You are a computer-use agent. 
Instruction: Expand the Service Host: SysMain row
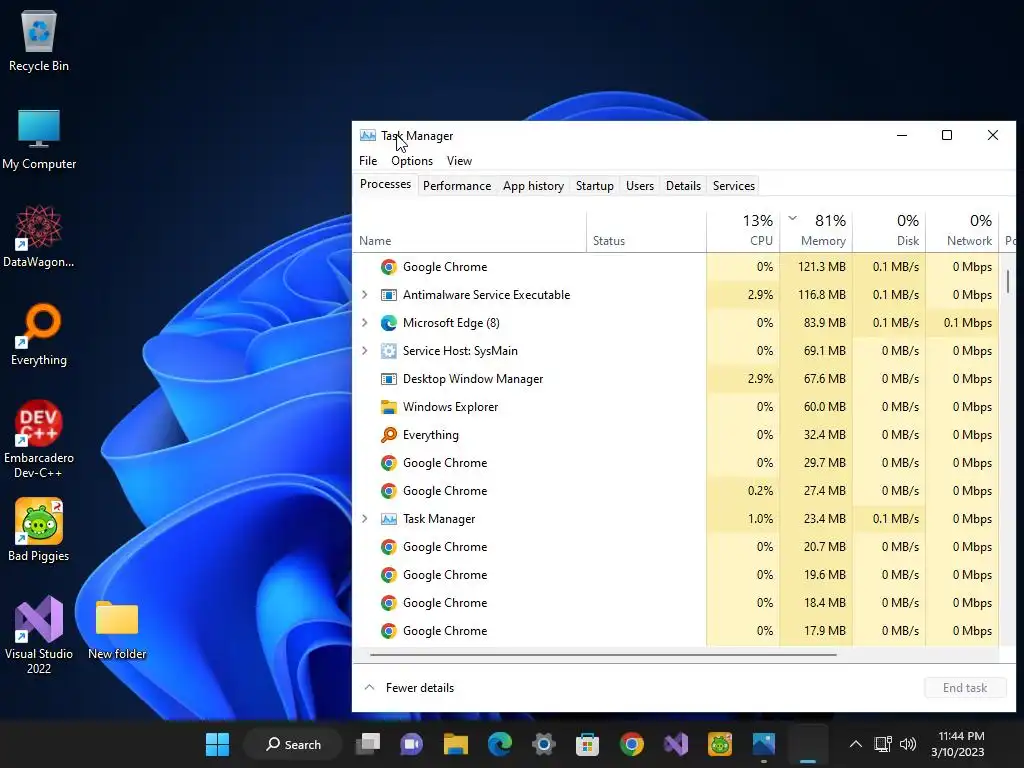[x=365, y=351]
